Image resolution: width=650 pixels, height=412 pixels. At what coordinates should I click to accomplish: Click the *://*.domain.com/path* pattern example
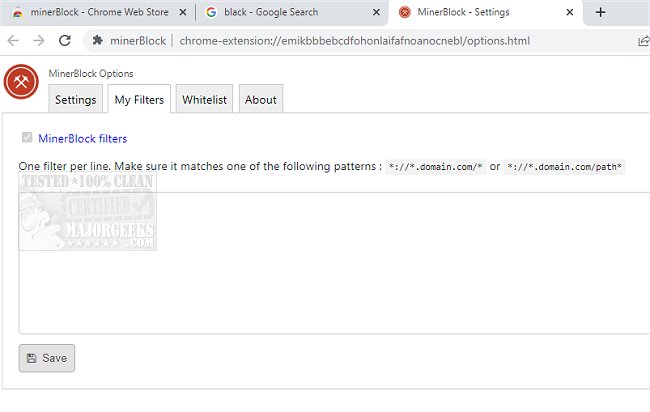[x=564, y=167]
